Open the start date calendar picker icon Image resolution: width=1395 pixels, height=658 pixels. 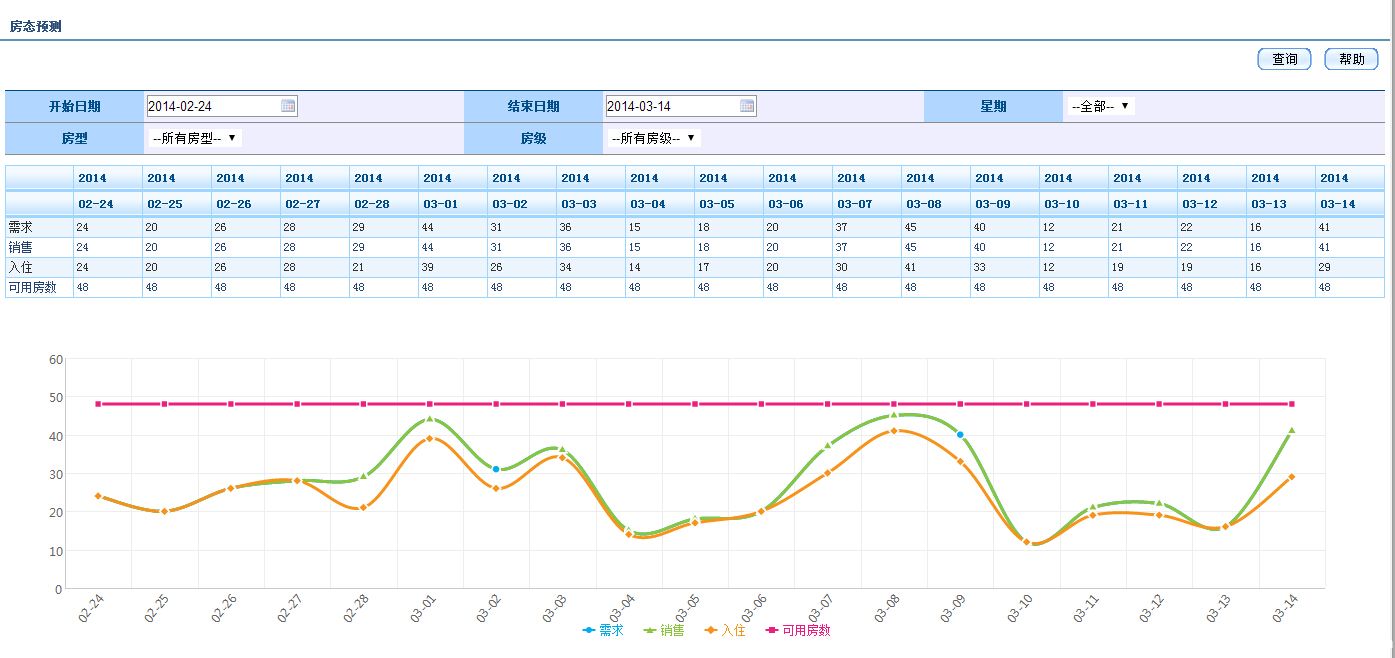(288, 106)
